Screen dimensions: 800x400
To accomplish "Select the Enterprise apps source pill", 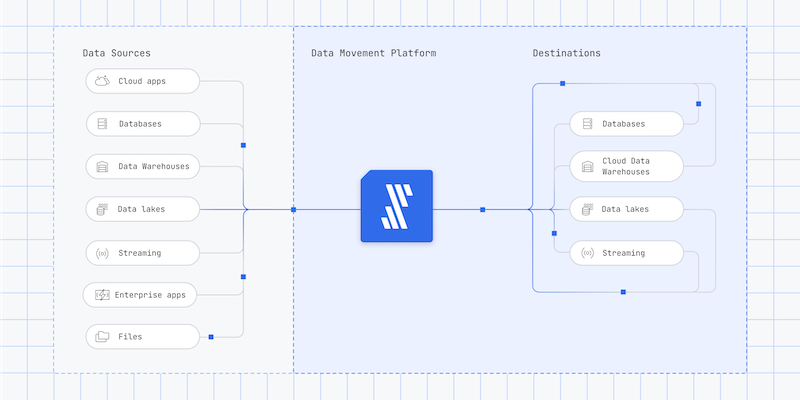I will (x=140, y=295).
